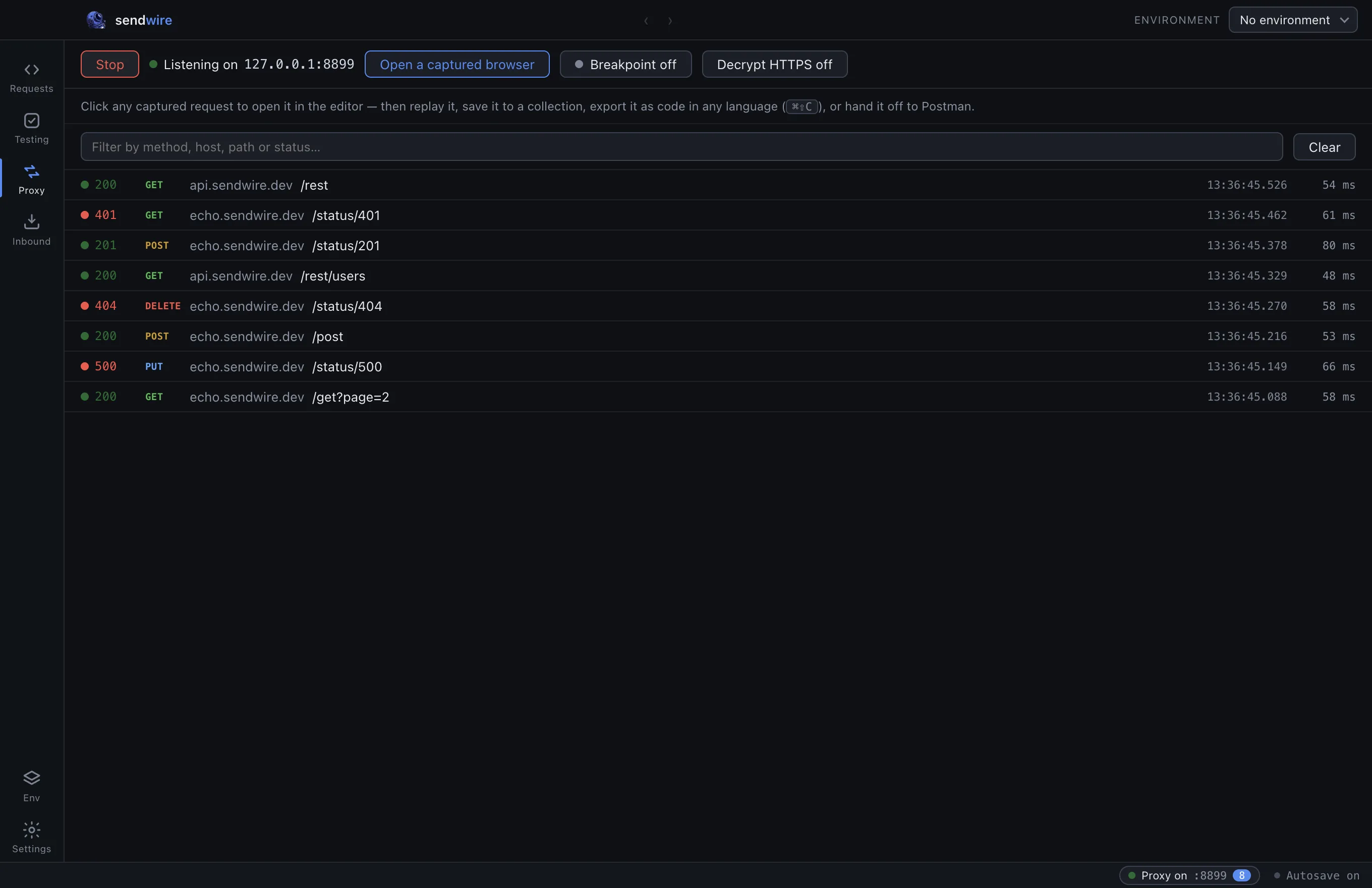Toggle Breakpoint off switch

click(625, 64)
